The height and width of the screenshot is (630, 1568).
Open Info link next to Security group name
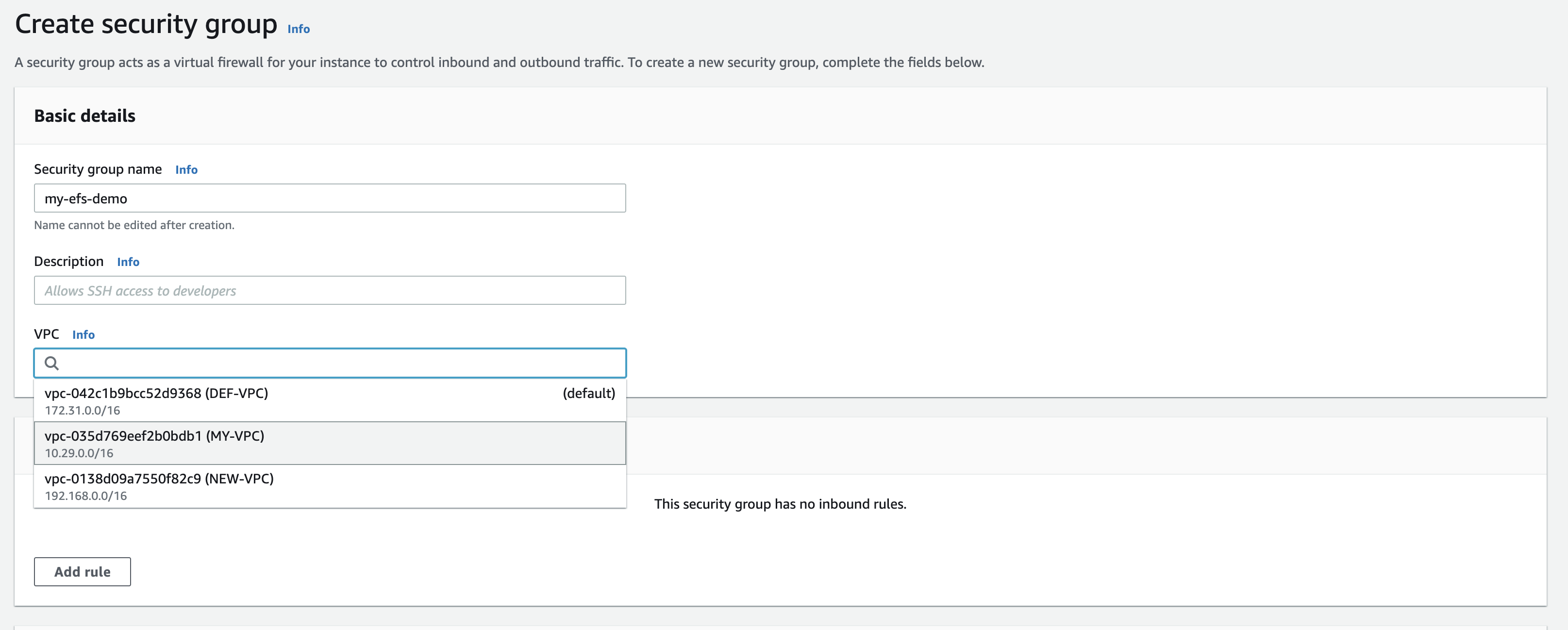[186, 170]
